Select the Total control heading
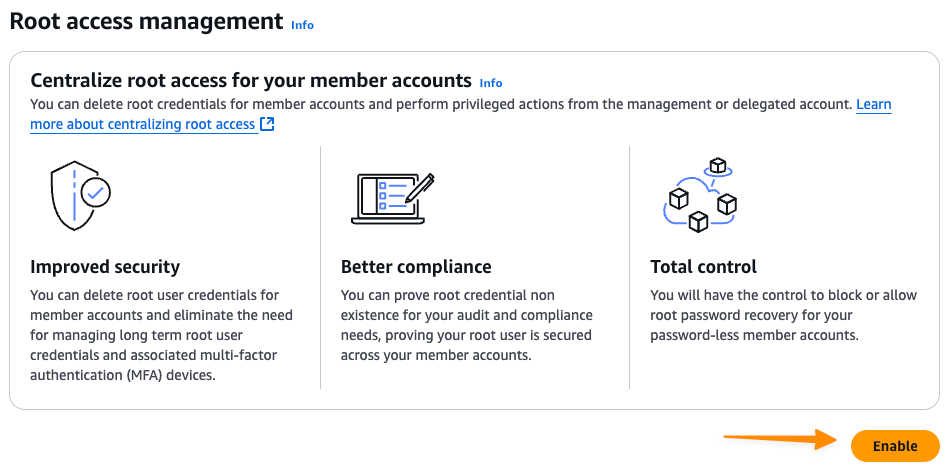Image resolution: width=952 pixels, height=470 pixels. [703, 267]
